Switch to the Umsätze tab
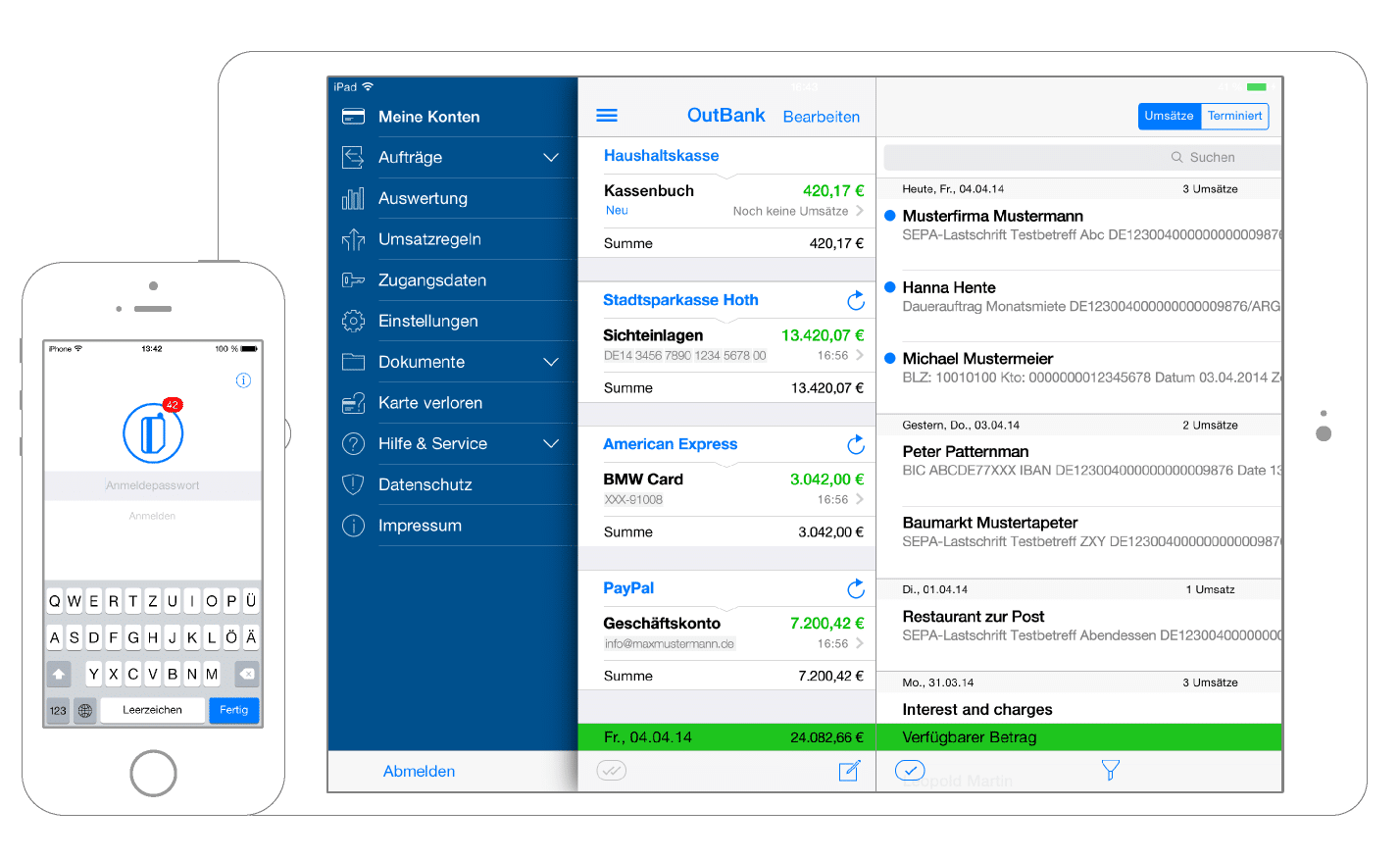This screenshot has width=1400, height=859. pos(1170,116)
